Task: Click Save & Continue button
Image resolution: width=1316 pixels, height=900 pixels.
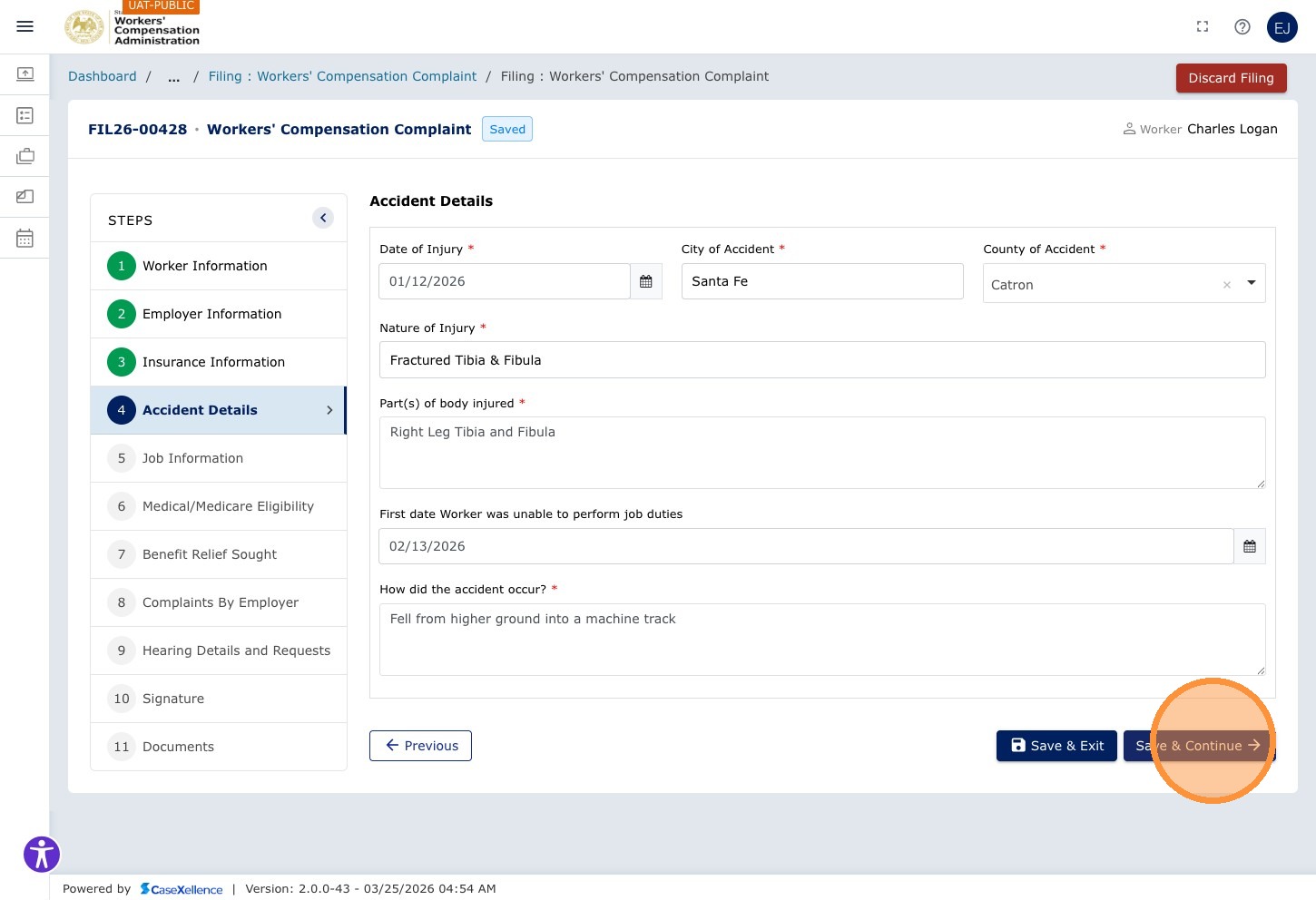Action: [x=1198, y=746]
